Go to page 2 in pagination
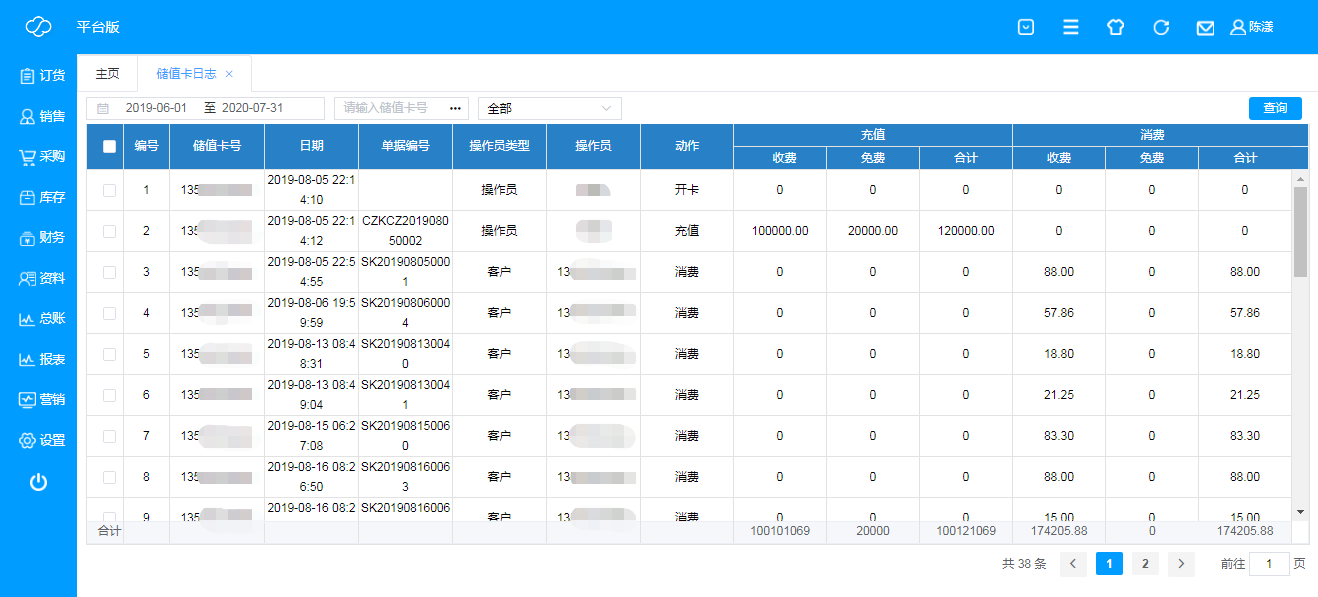Image resolution: width=1318 pixels, height=597 pixels. coord(1145,564)
